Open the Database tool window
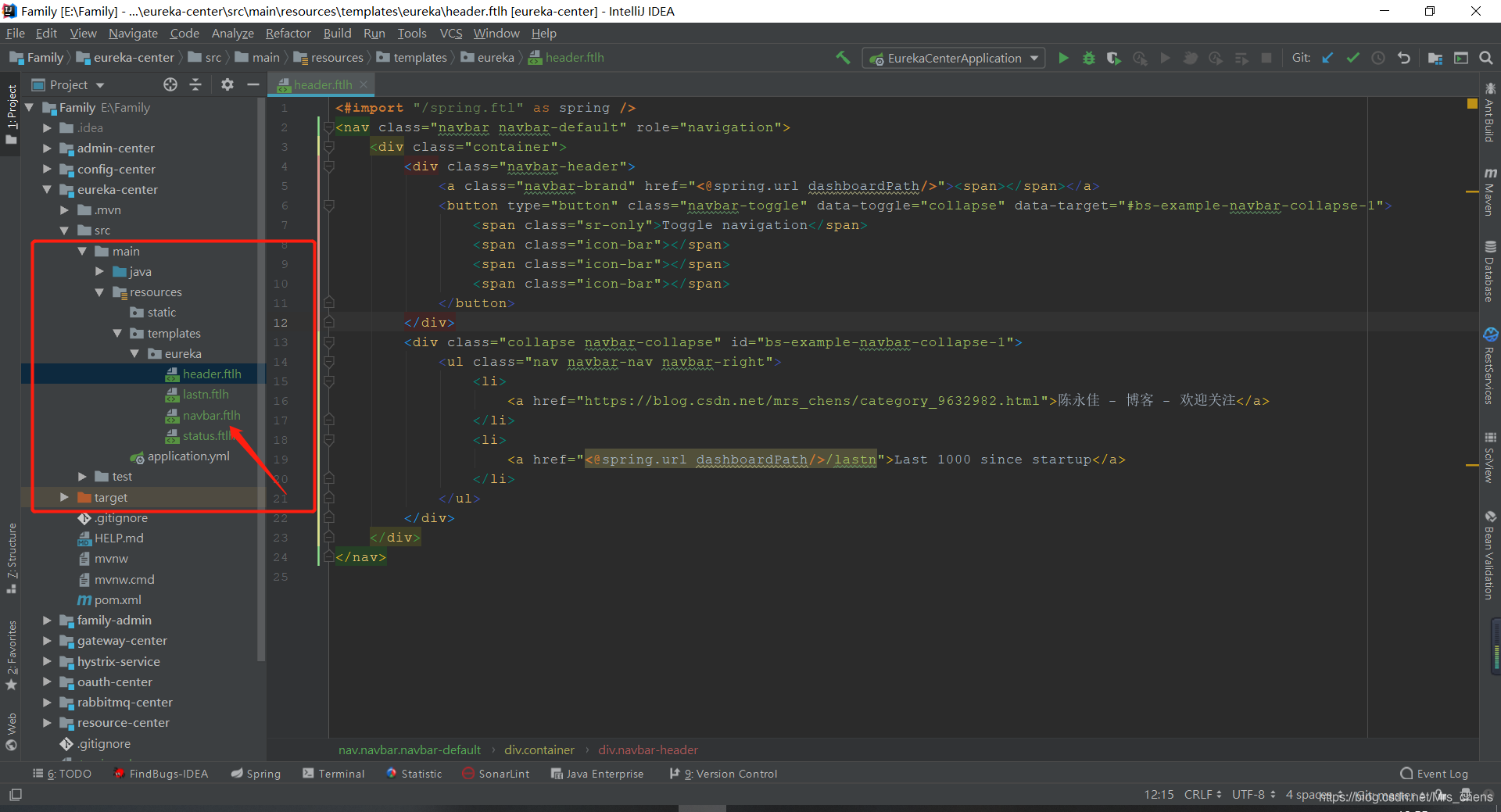Image resolution: width=1501 pixels, height=812 pixels. [x=1490, y=271]
